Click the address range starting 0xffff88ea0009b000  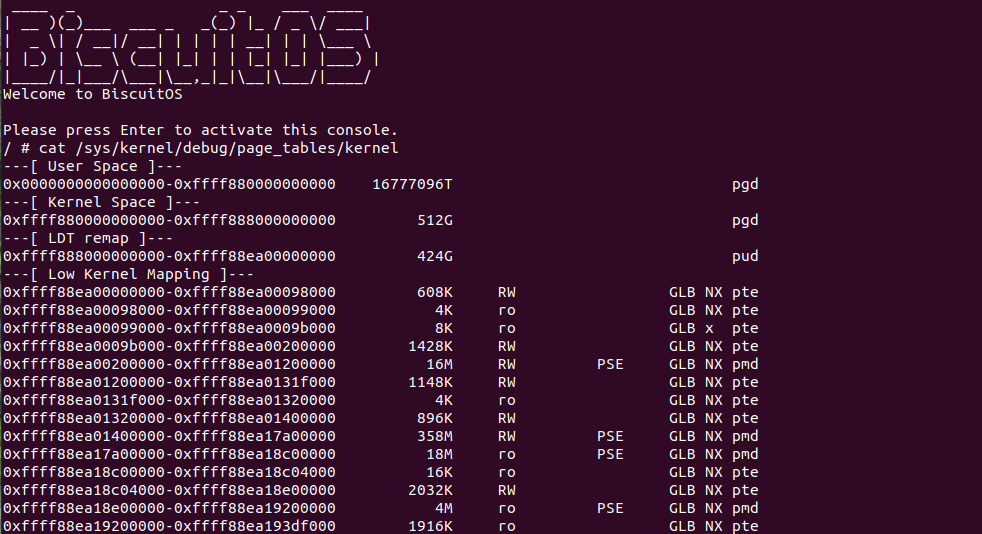point(169,346)
